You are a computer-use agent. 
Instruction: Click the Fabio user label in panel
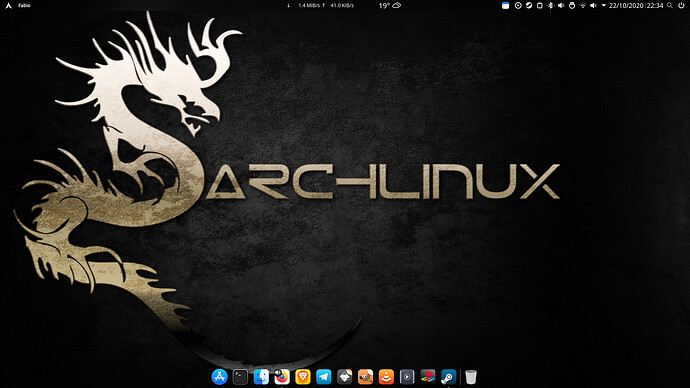24,5
